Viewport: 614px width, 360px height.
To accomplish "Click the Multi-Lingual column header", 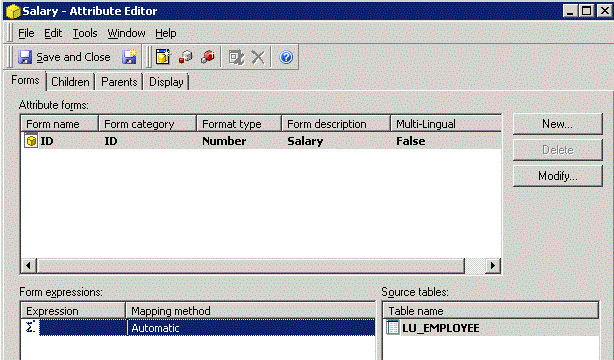I will click(x=446, y=124).
